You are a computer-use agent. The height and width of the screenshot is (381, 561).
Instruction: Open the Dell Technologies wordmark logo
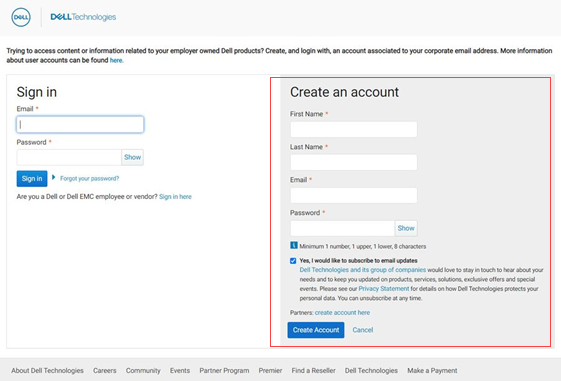coord(83,17)
